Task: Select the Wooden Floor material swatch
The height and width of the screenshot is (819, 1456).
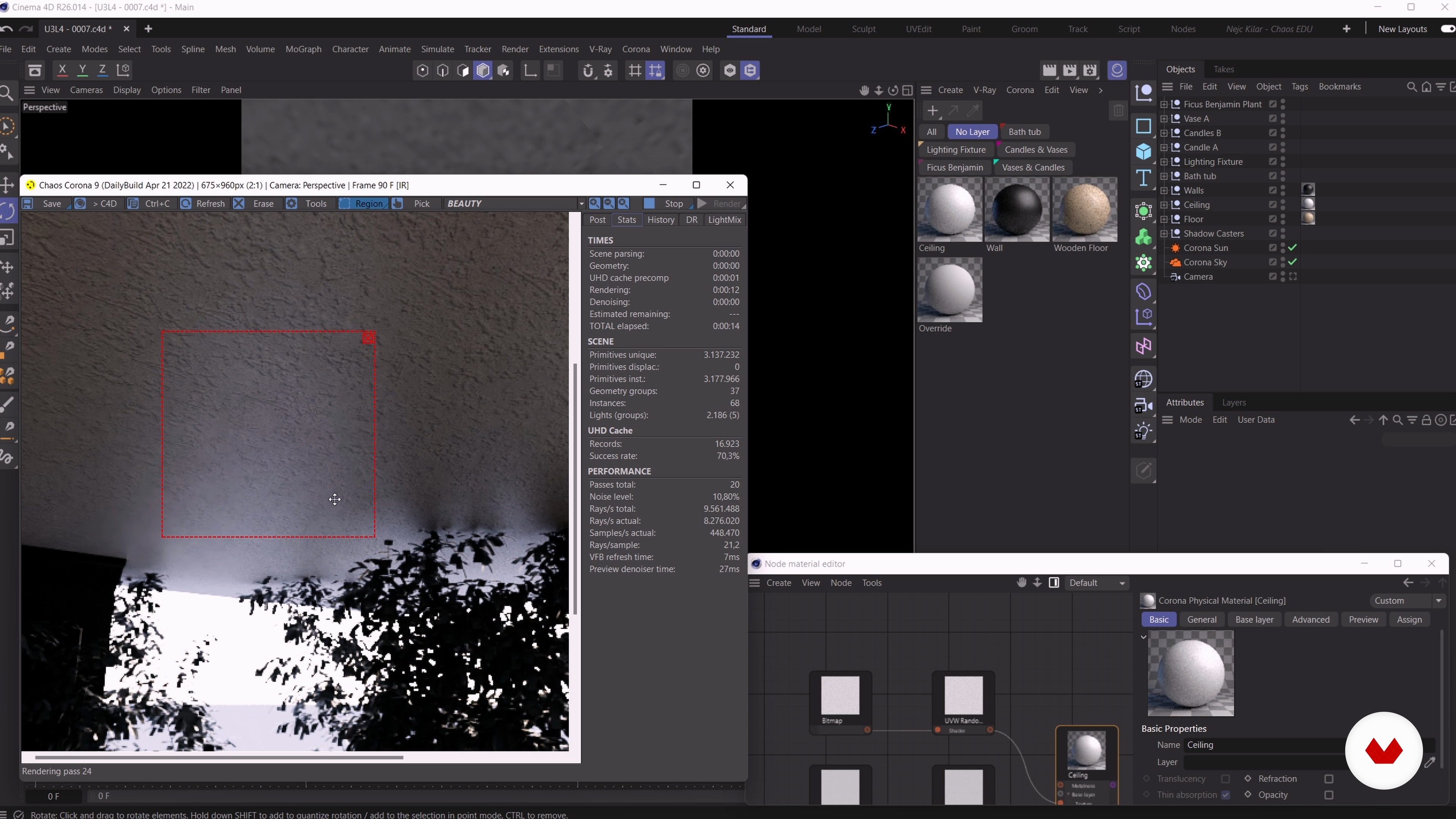Action: pyautogui.click(x=1085, y=210)
